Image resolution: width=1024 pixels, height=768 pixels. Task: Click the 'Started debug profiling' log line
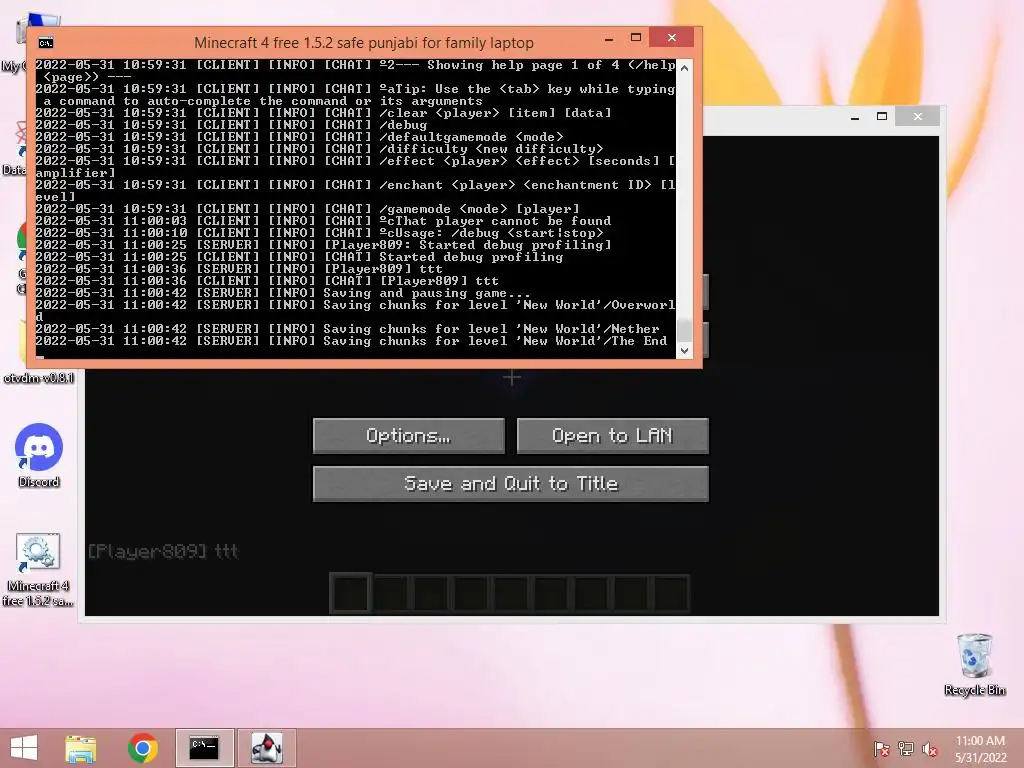[x=299, y=257]
